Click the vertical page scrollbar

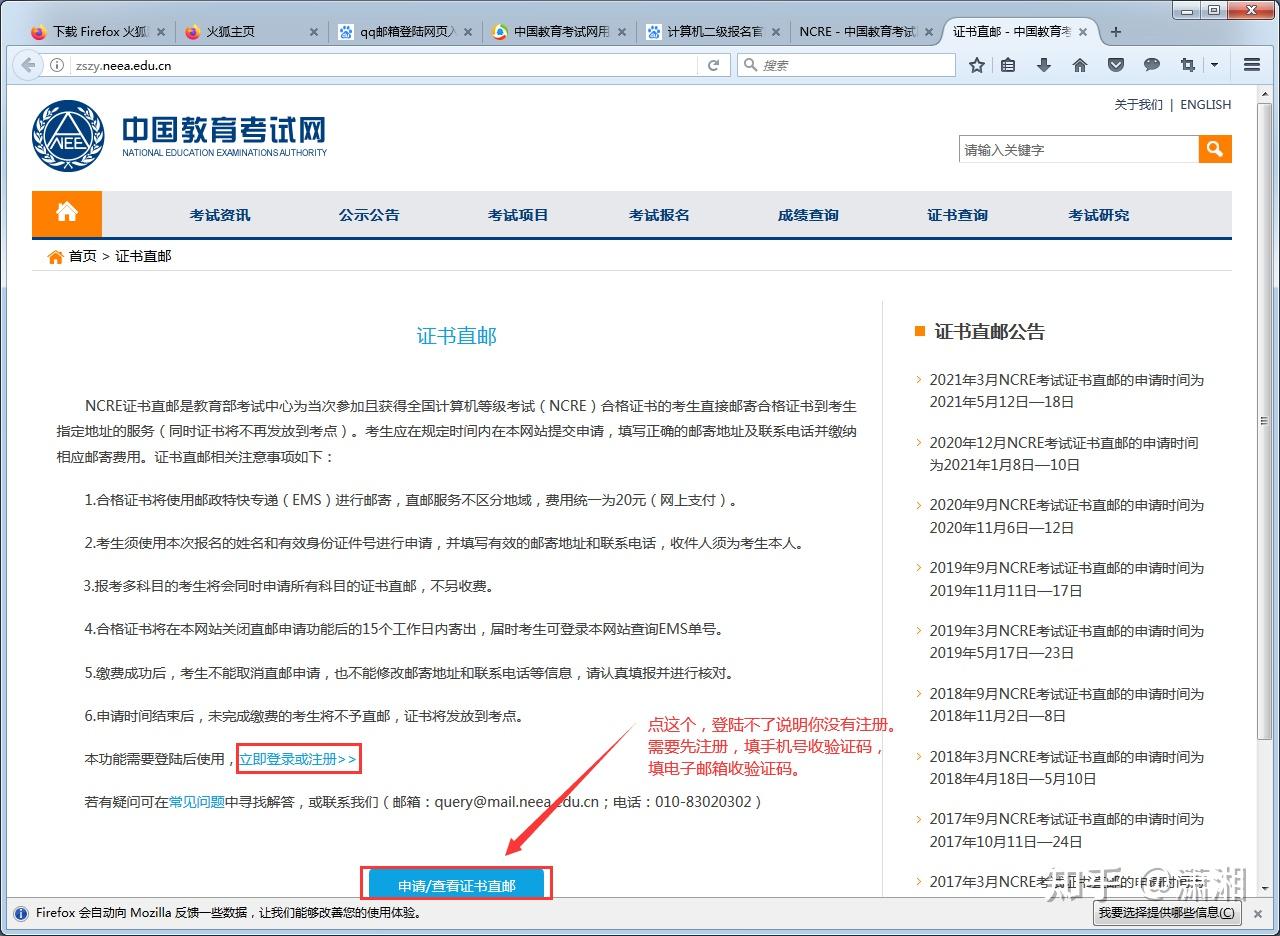[1268, 420]
